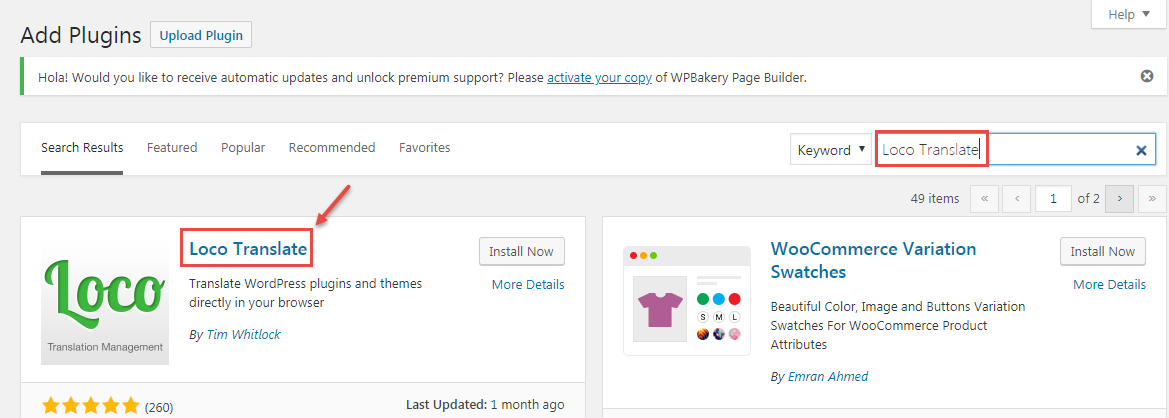Click WooCommerce Variation Swatches plugin thumbnail
This screenshot has height=418, width=1169.
[687, 301]
